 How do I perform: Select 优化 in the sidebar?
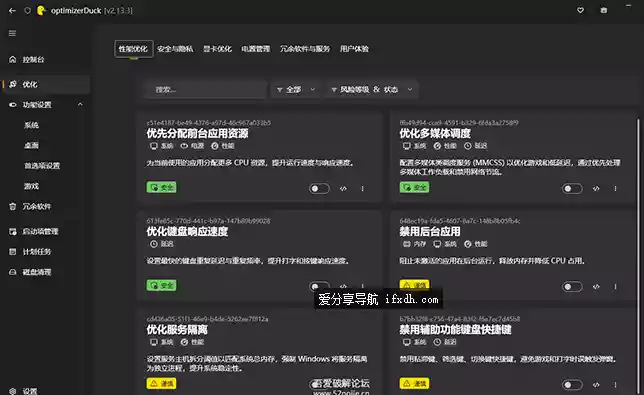click(x=45, y=84)
